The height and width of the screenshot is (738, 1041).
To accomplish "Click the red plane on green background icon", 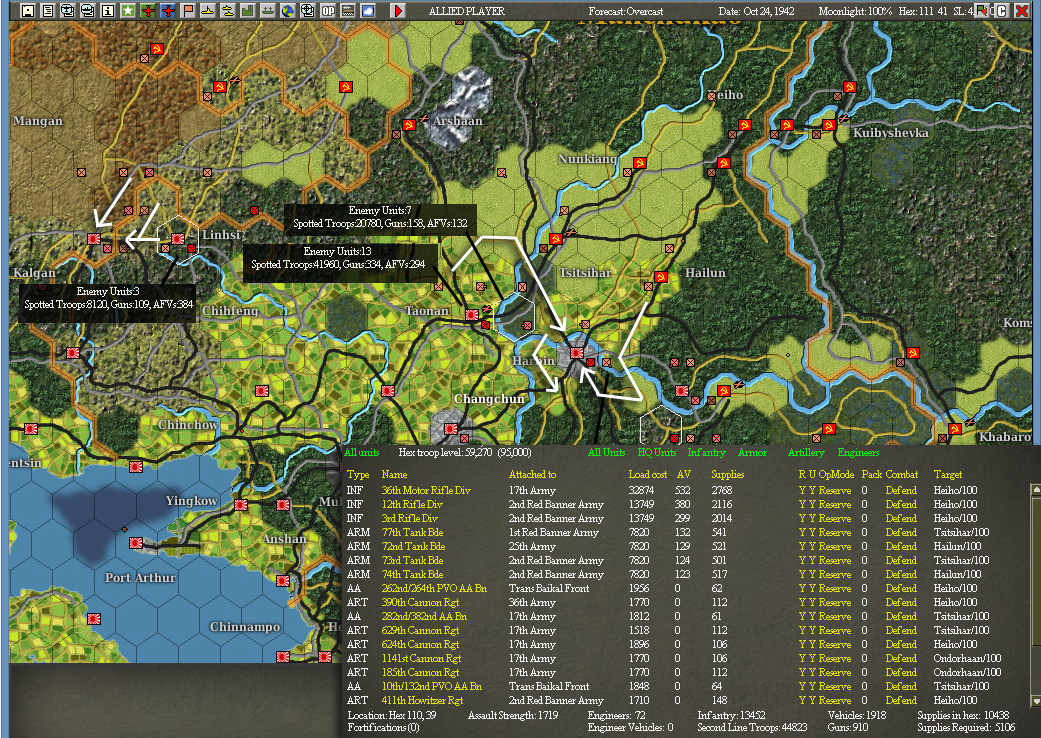I will click(147, 11).
